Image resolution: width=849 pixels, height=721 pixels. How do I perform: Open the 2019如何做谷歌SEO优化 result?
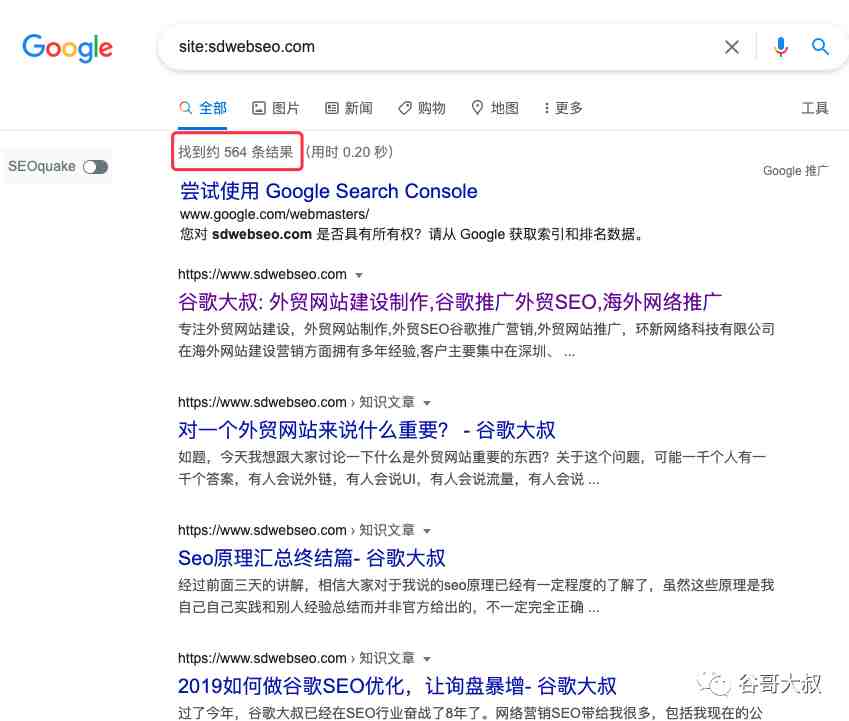(x=397, y=686)
